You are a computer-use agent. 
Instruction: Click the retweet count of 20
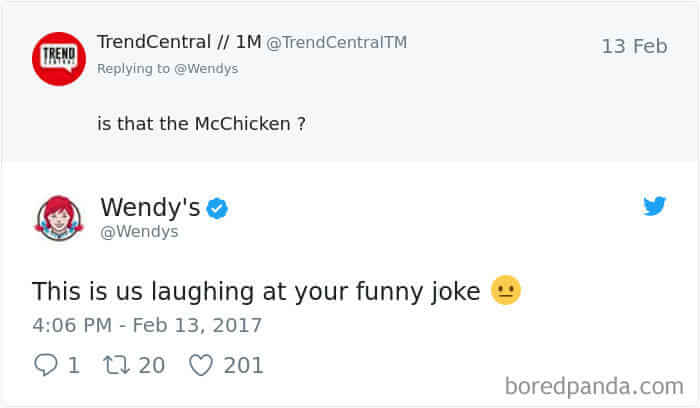[152, 365]
